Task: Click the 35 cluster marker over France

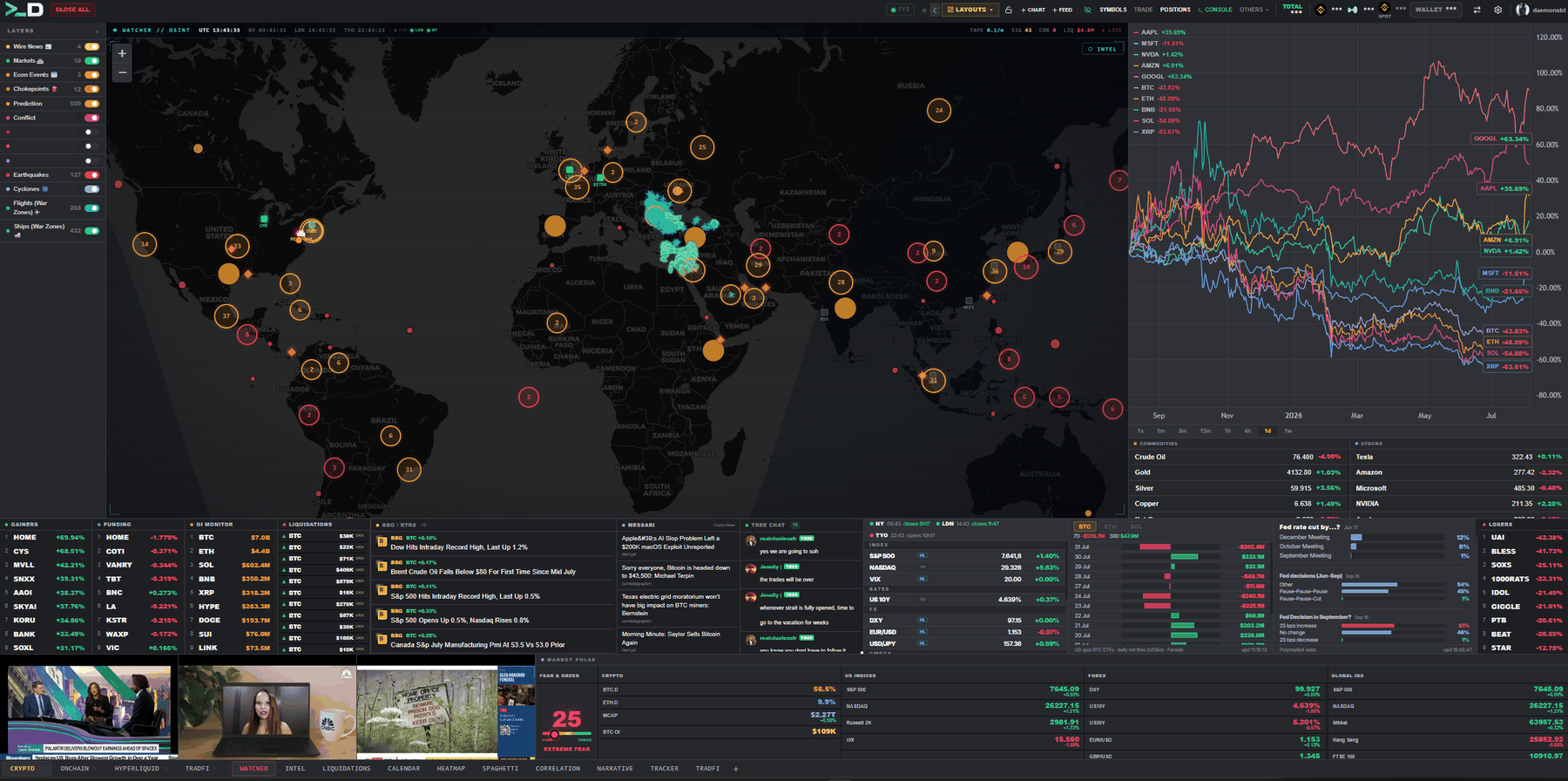Action: coord(577,187)
